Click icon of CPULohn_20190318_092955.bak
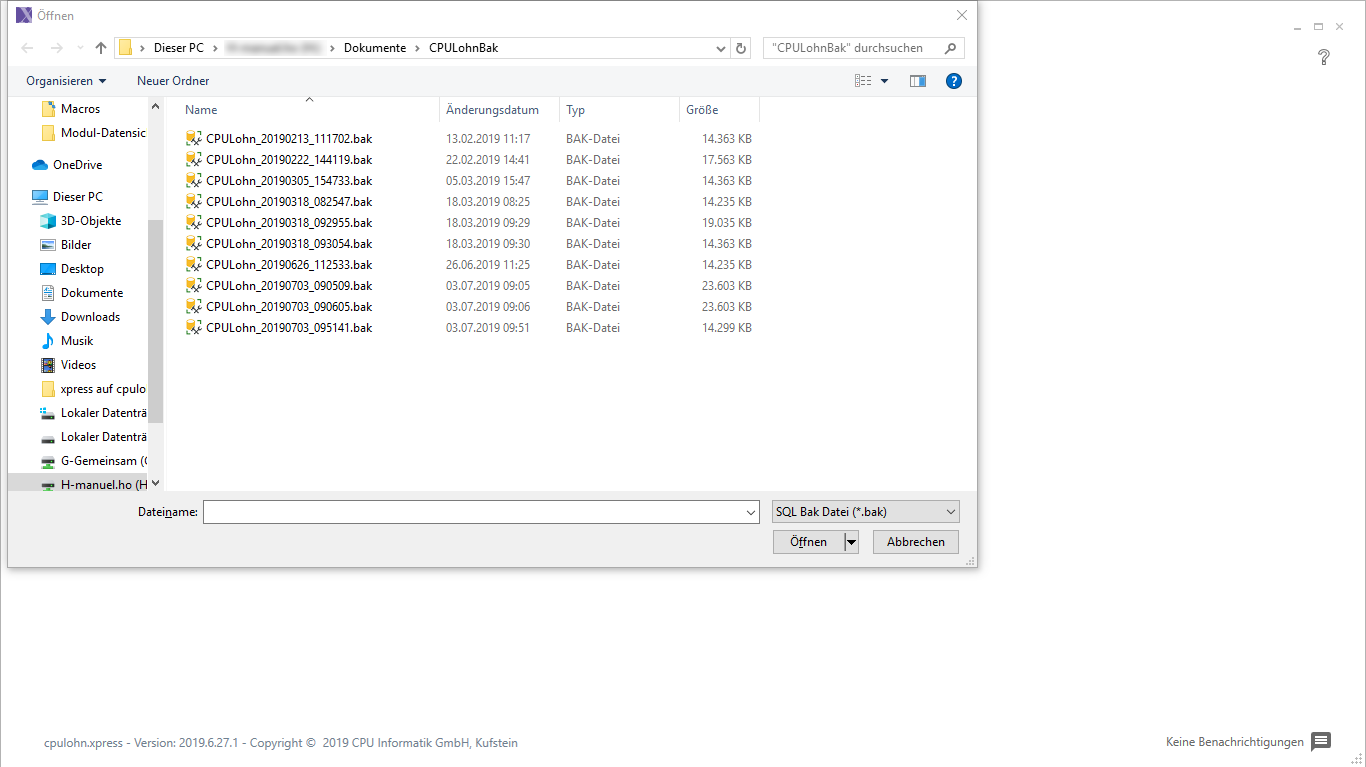Screen dimensions: 1366x767 point(194,223)
